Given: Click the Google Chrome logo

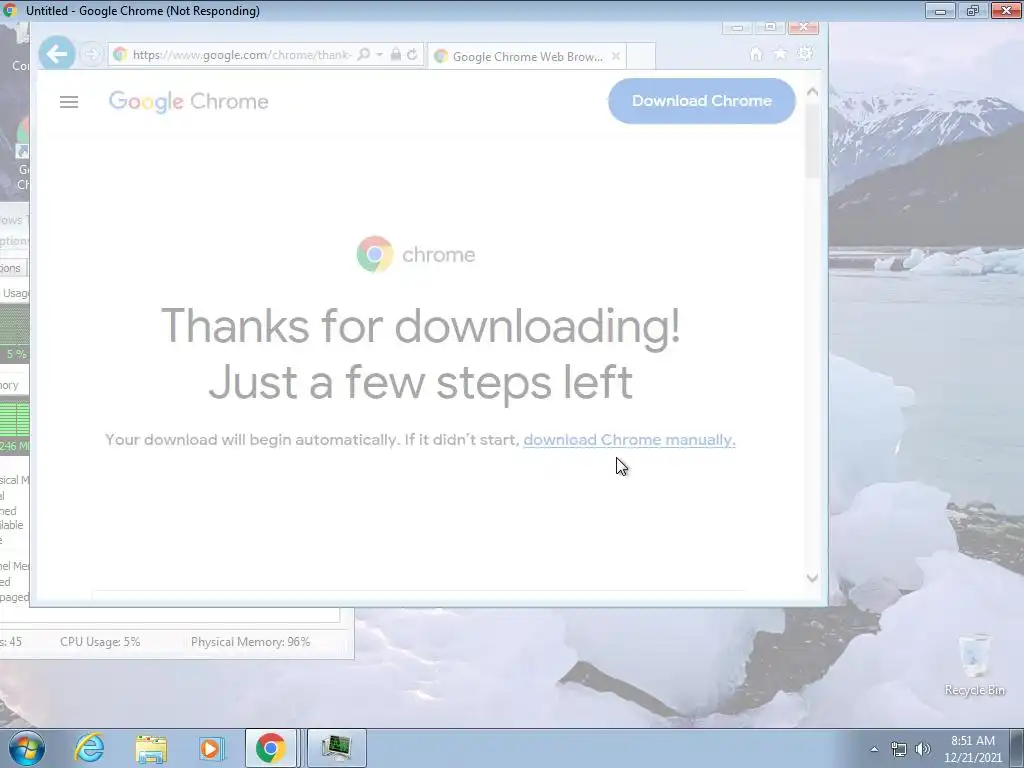Looking at the screenshot, I should 189,101.
